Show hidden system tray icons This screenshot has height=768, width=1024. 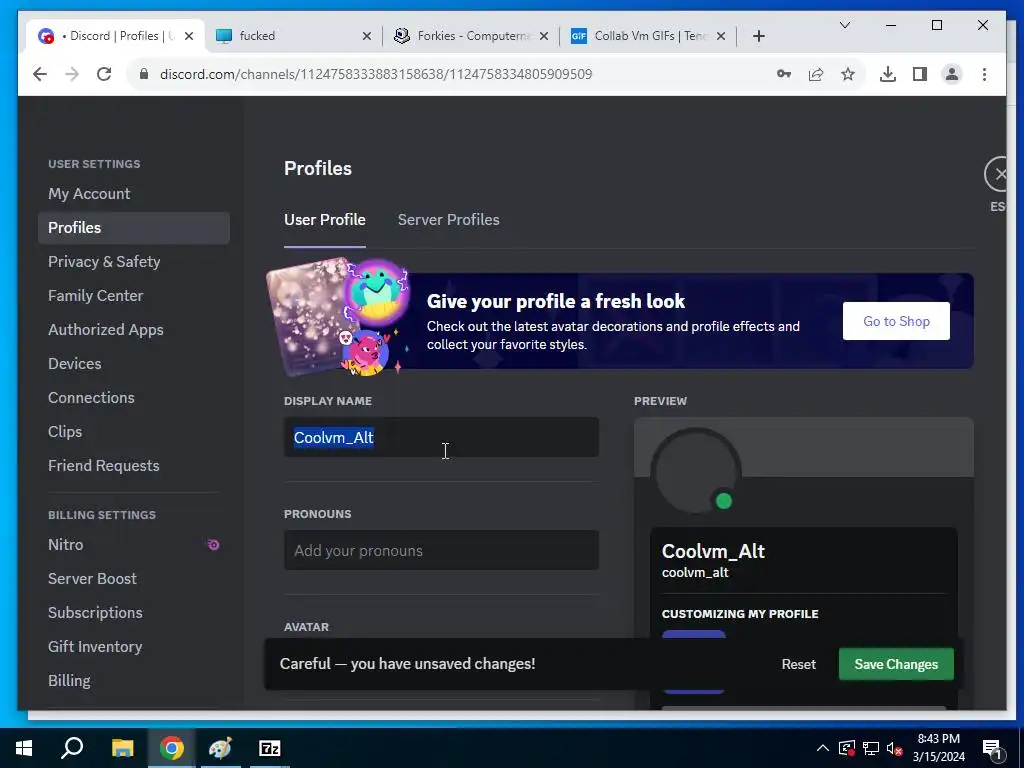pos(823,748)
